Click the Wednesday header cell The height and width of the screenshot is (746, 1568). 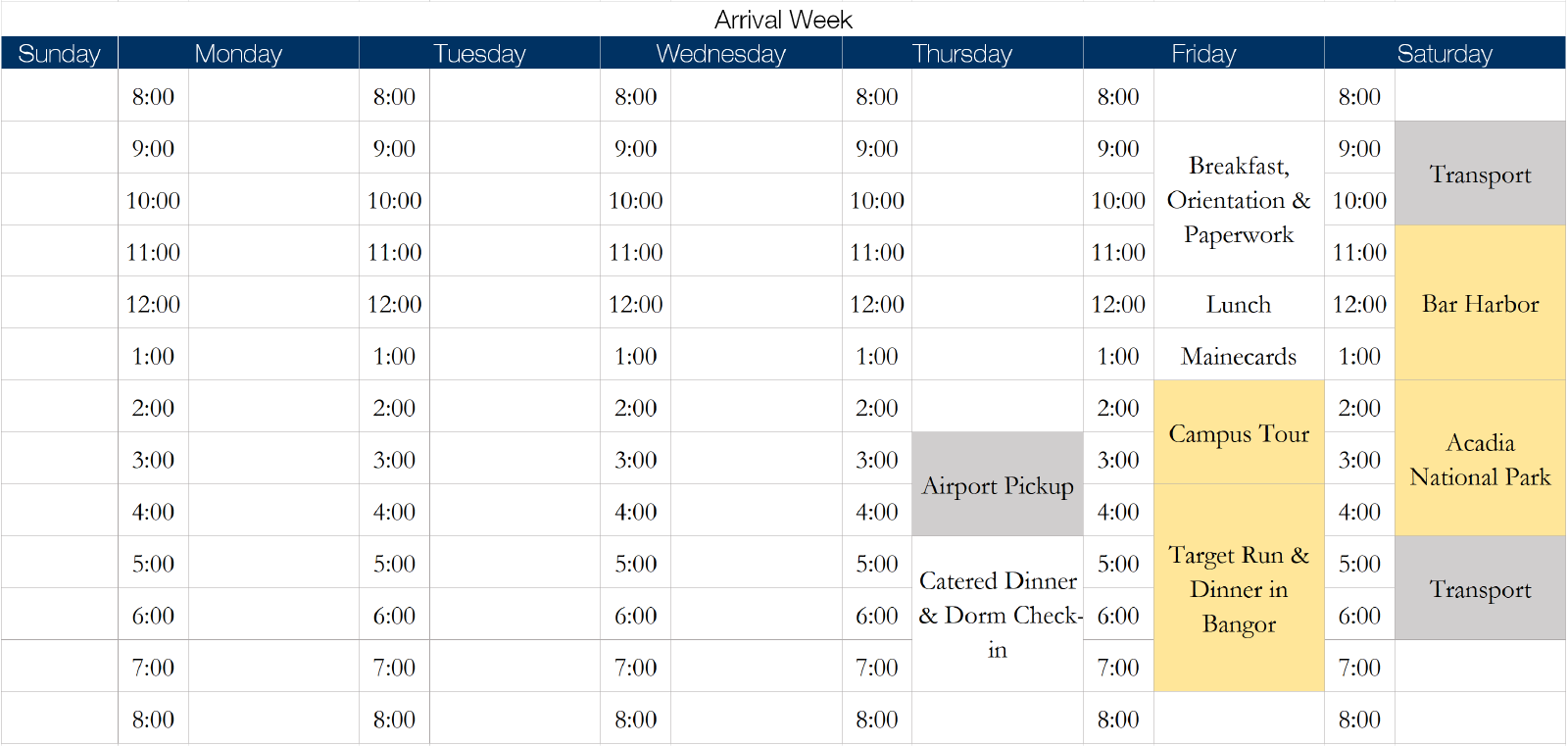point(720,54)
